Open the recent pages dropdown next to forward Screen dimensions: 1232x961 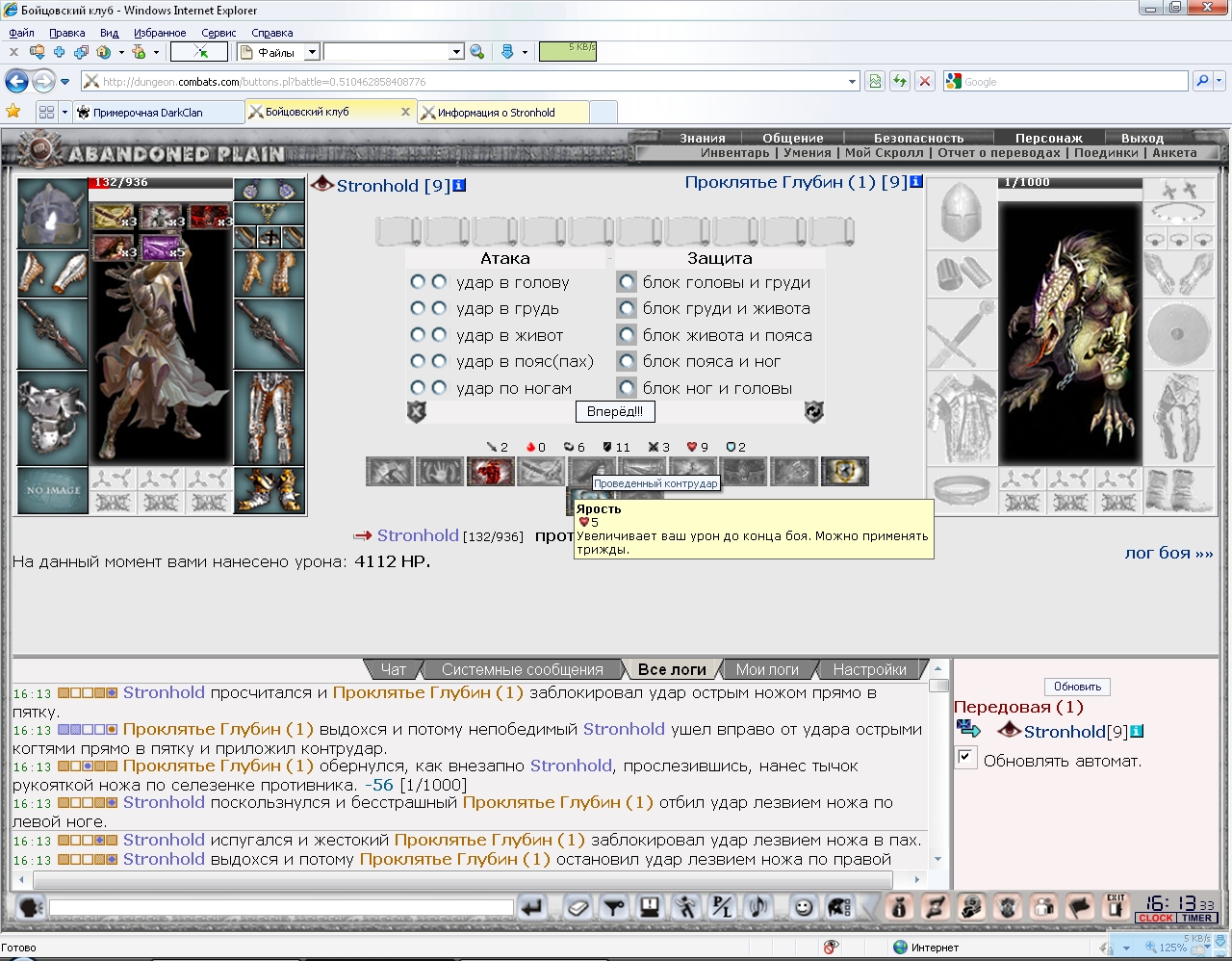tap(65, 82)
